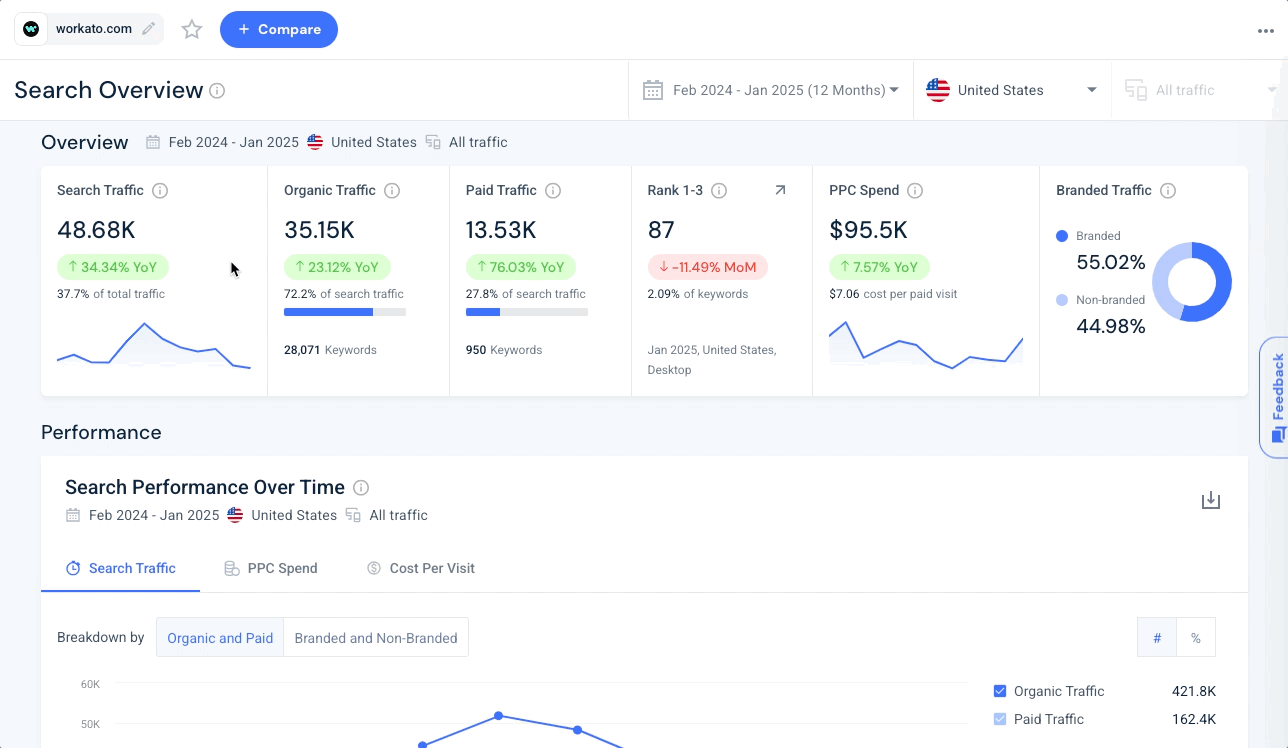The width and height of the screenshot is (1288, 748).
Task: Click the Branded Traffic info icon
Action: click(1168, 191)
